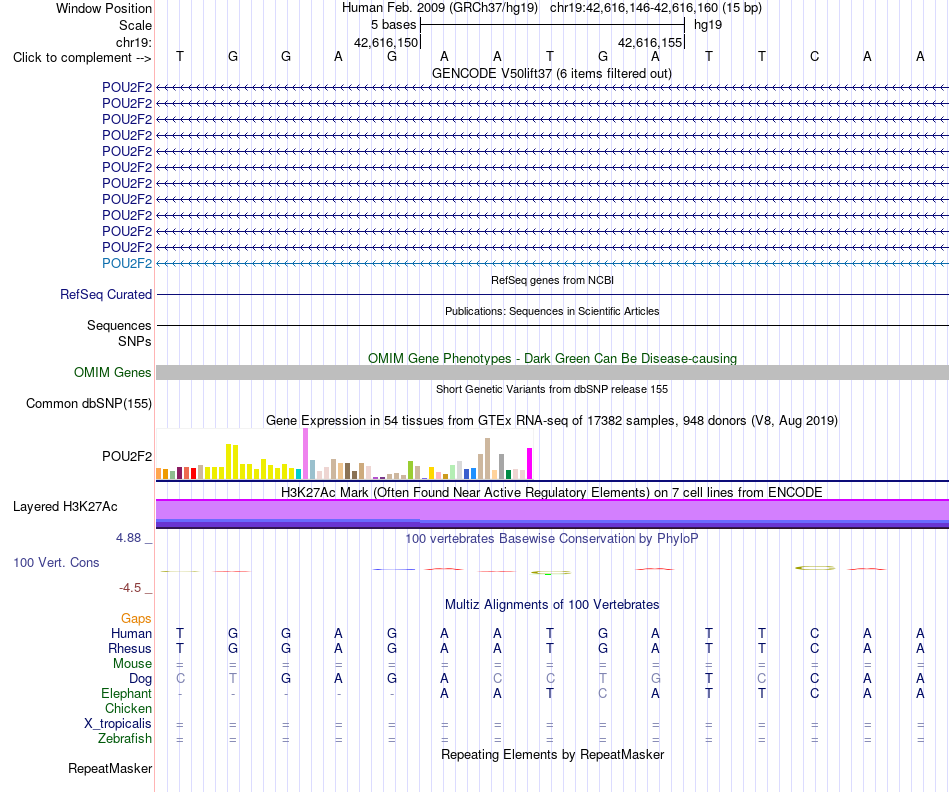Select the 'Scale' ruler label
This screenshot has height=792, width=950.
pos(135,25)
